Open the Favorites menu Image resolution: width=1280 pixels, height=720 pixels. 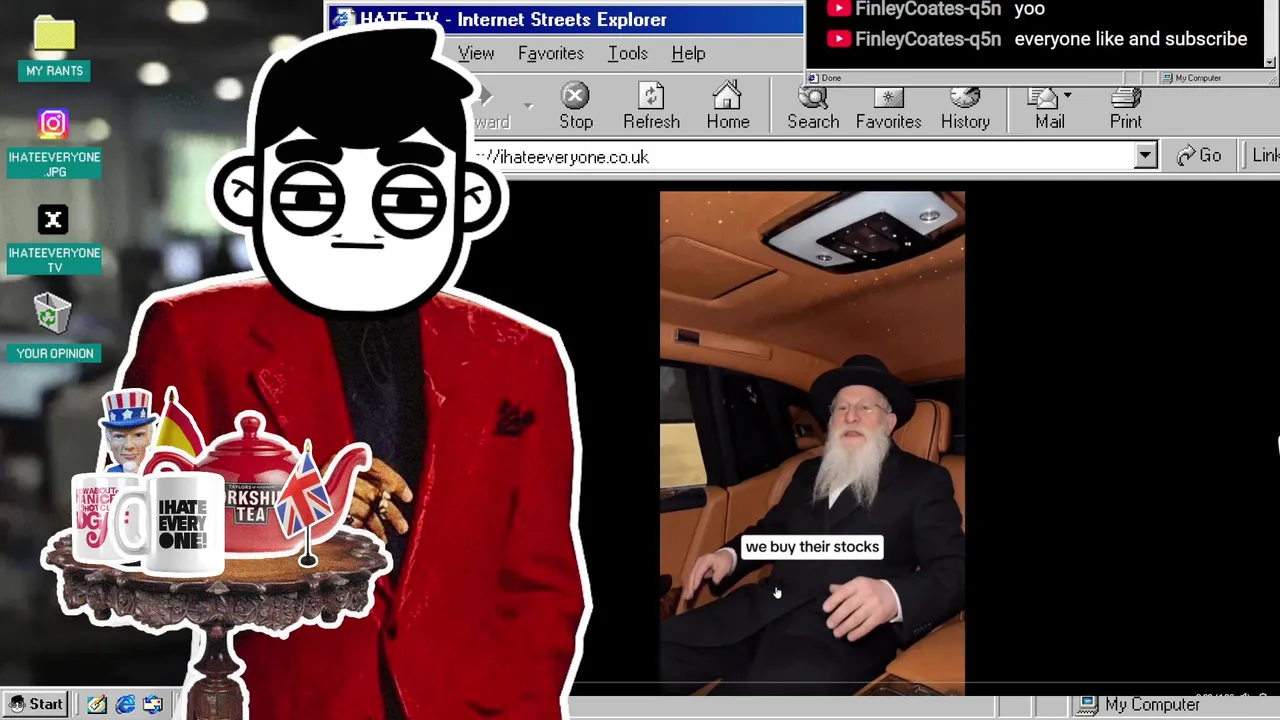coord(550,53)
